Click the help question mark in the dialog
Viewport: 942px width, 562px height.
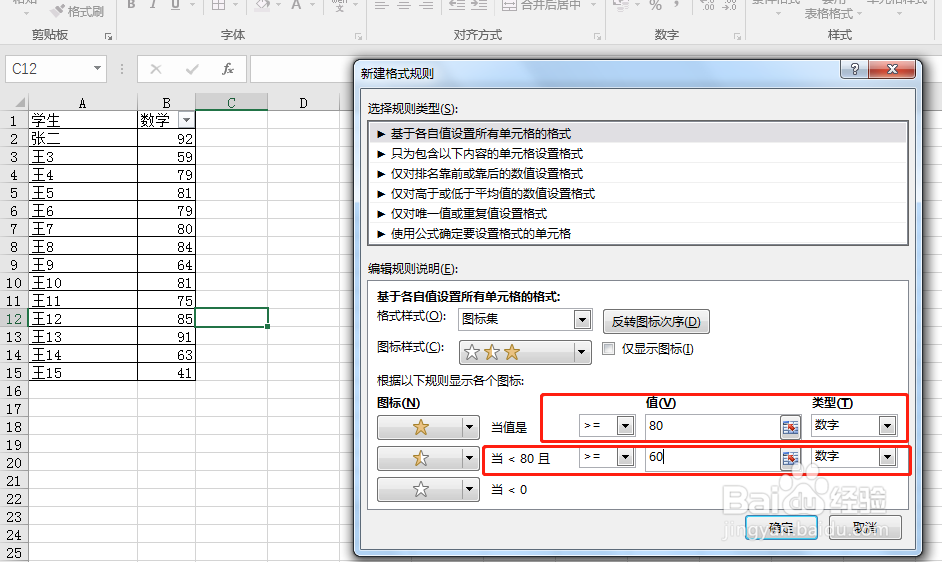tap(854, 69)
